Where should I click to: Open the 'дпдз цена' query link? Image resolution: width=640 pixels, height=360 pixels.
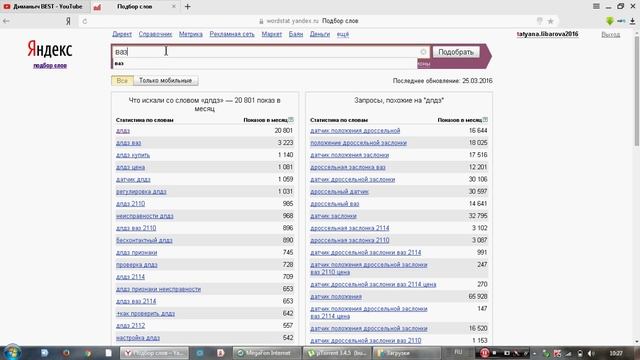click(130, 167)
